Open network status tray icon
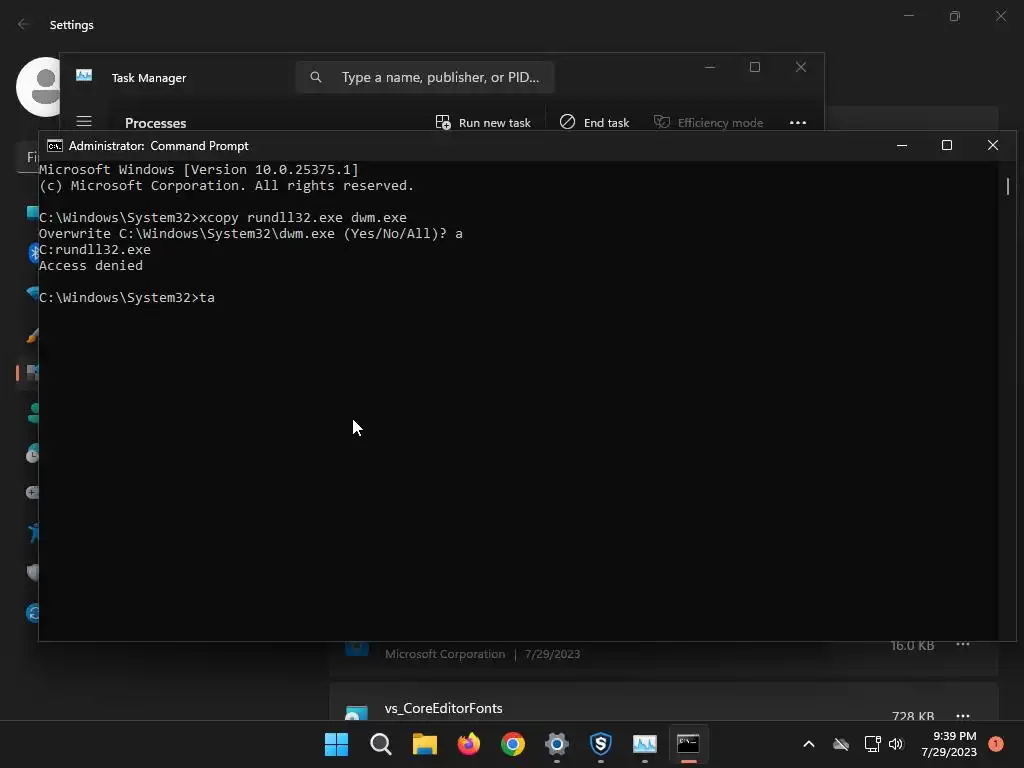This screenshot has height=768, width=1024. pyautogui.click(x=872, y=744)
